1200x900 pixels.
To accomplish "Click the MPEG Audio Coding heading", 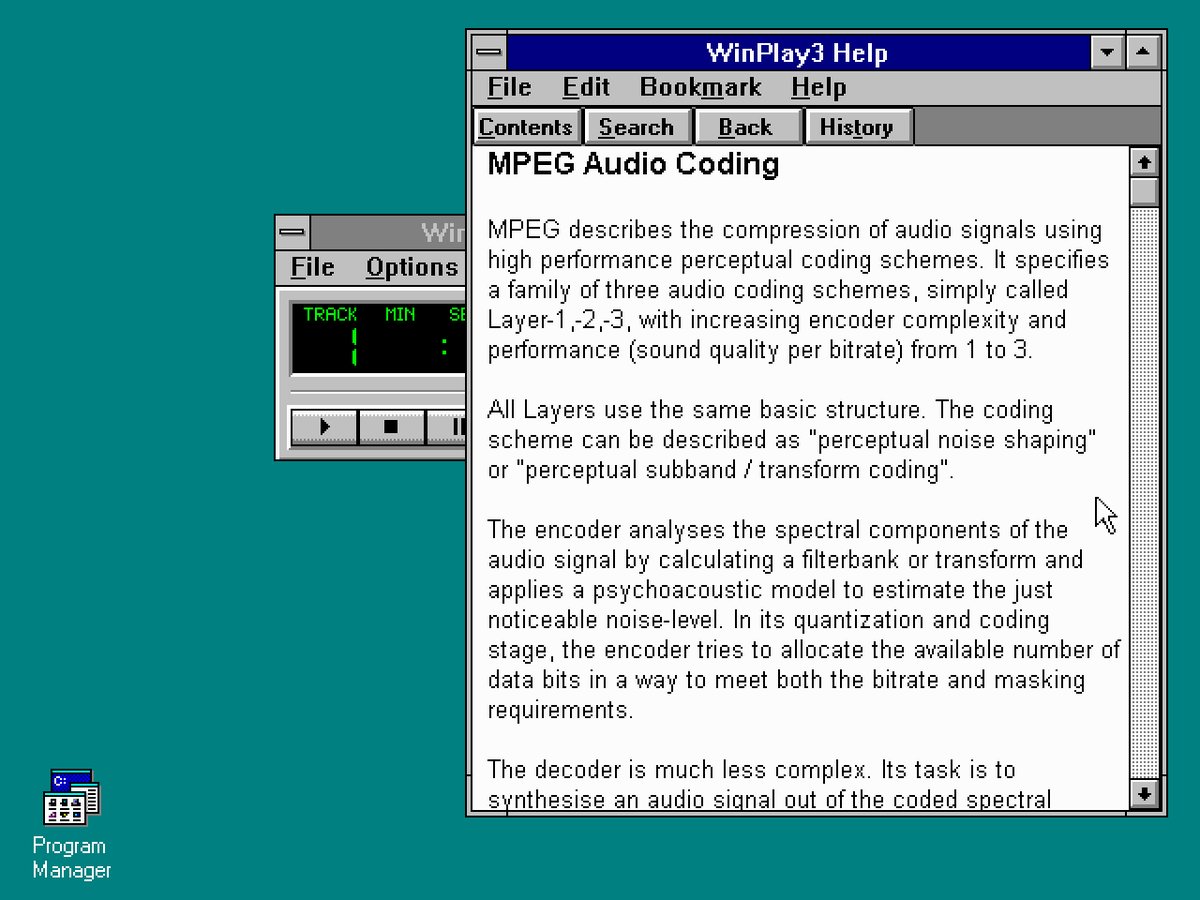I will [x=633, y=164].
